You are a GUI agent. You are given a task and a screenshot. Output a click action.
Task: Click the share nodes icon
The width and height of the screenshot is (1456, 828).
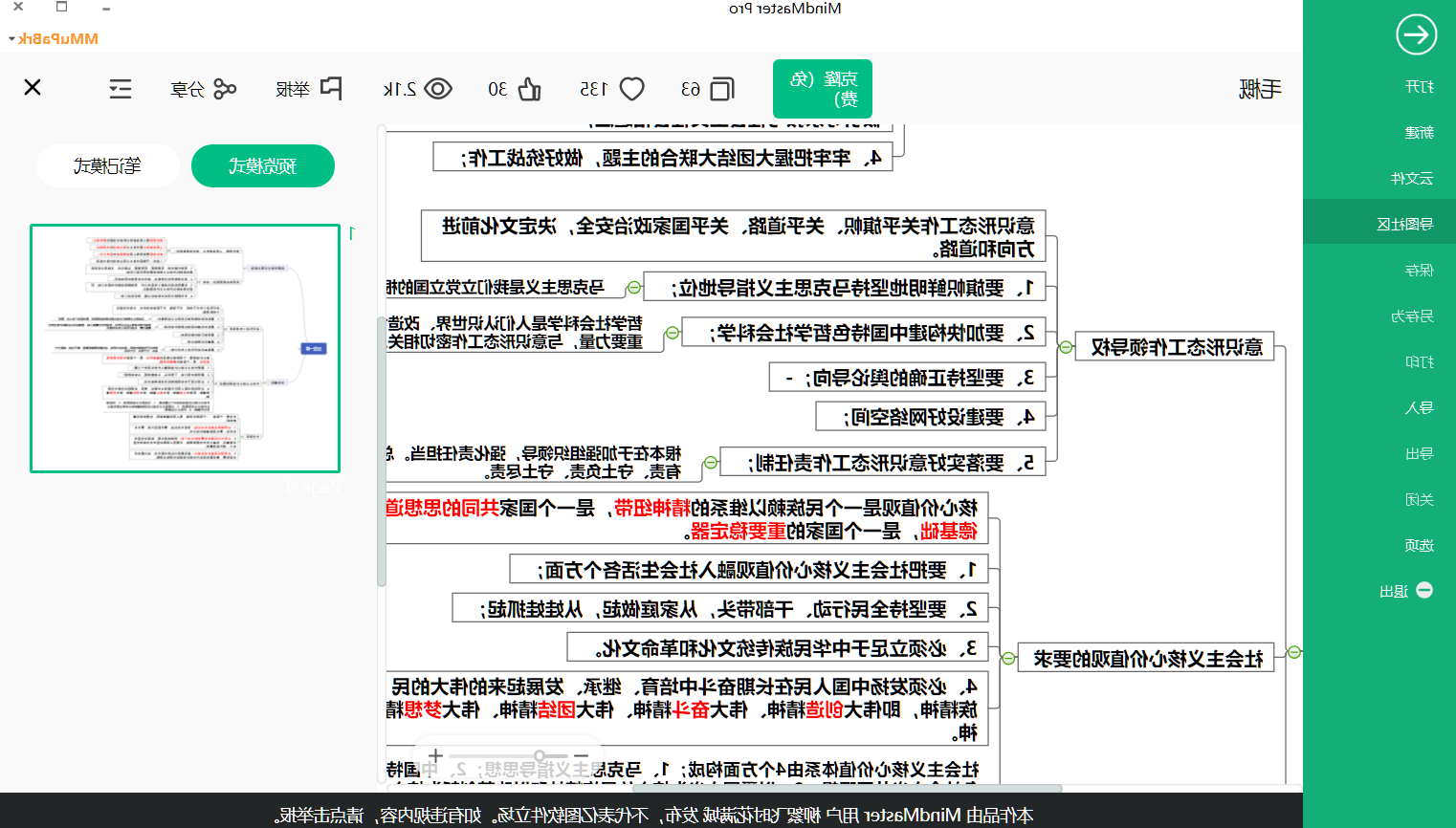[x=225, y=89]
